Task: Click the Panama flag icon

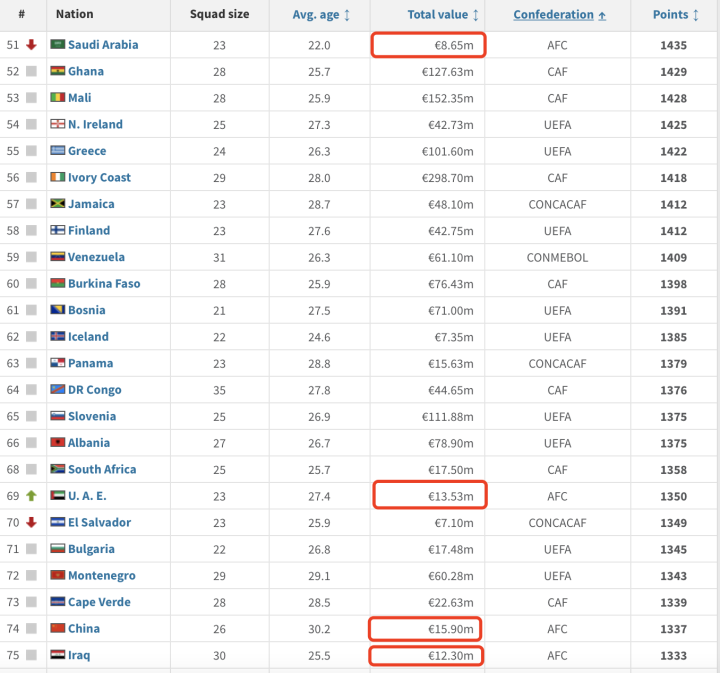Action: pyautogui.click(x=58, y=363)
